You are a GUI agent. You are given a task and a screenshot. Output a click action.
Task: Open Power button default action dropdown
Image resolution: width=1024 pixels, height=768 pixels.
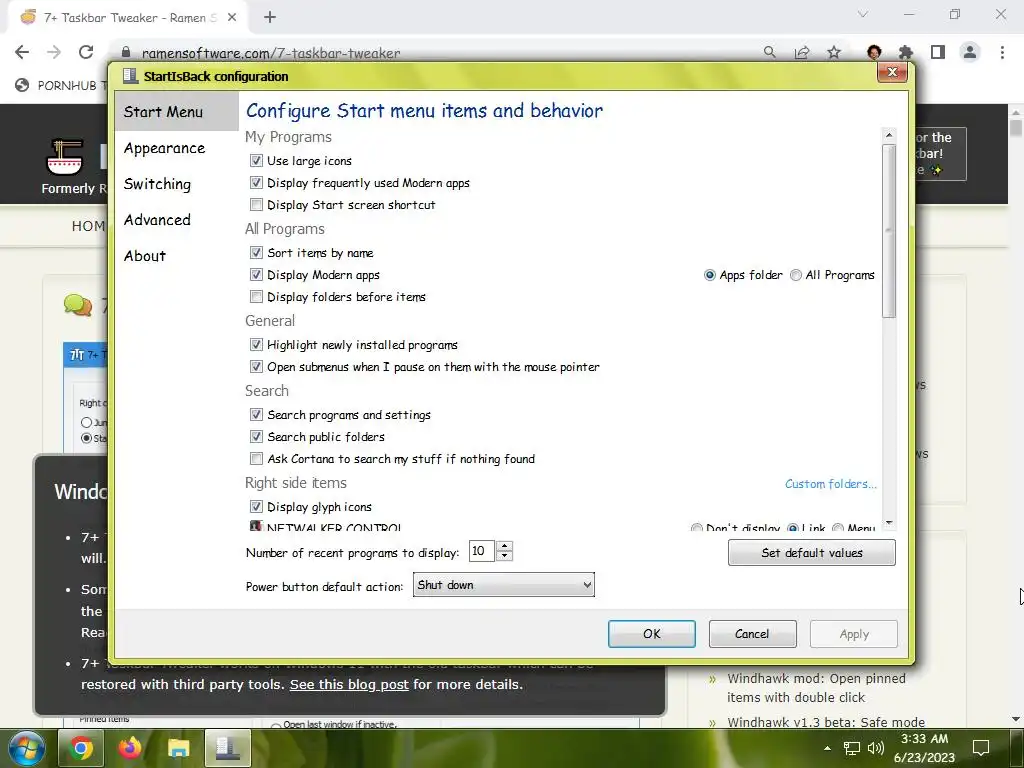pos(504,584)
